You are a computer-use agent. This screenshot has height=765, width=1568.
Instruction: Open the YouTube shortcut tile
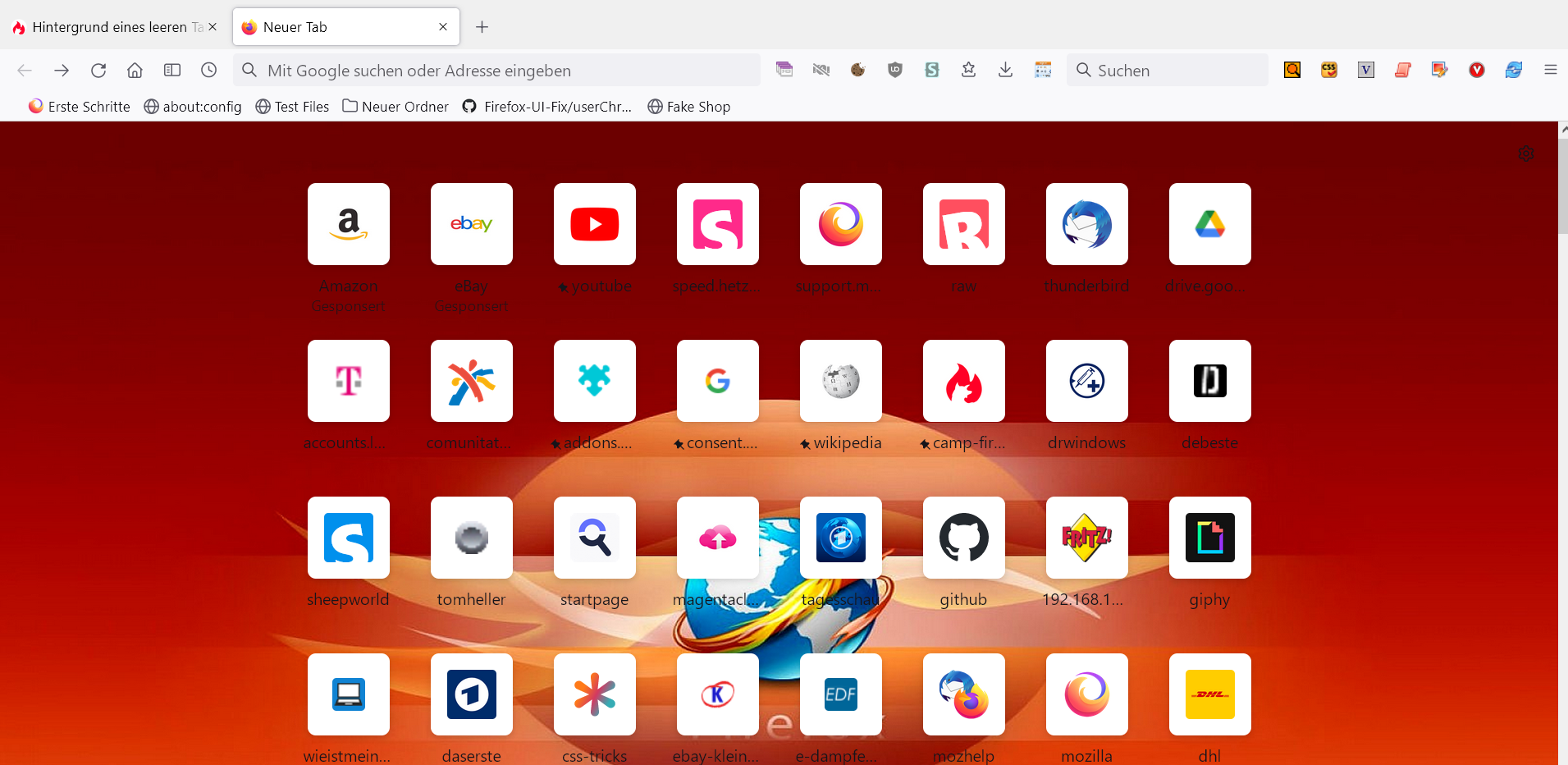[x=595, y=224]
